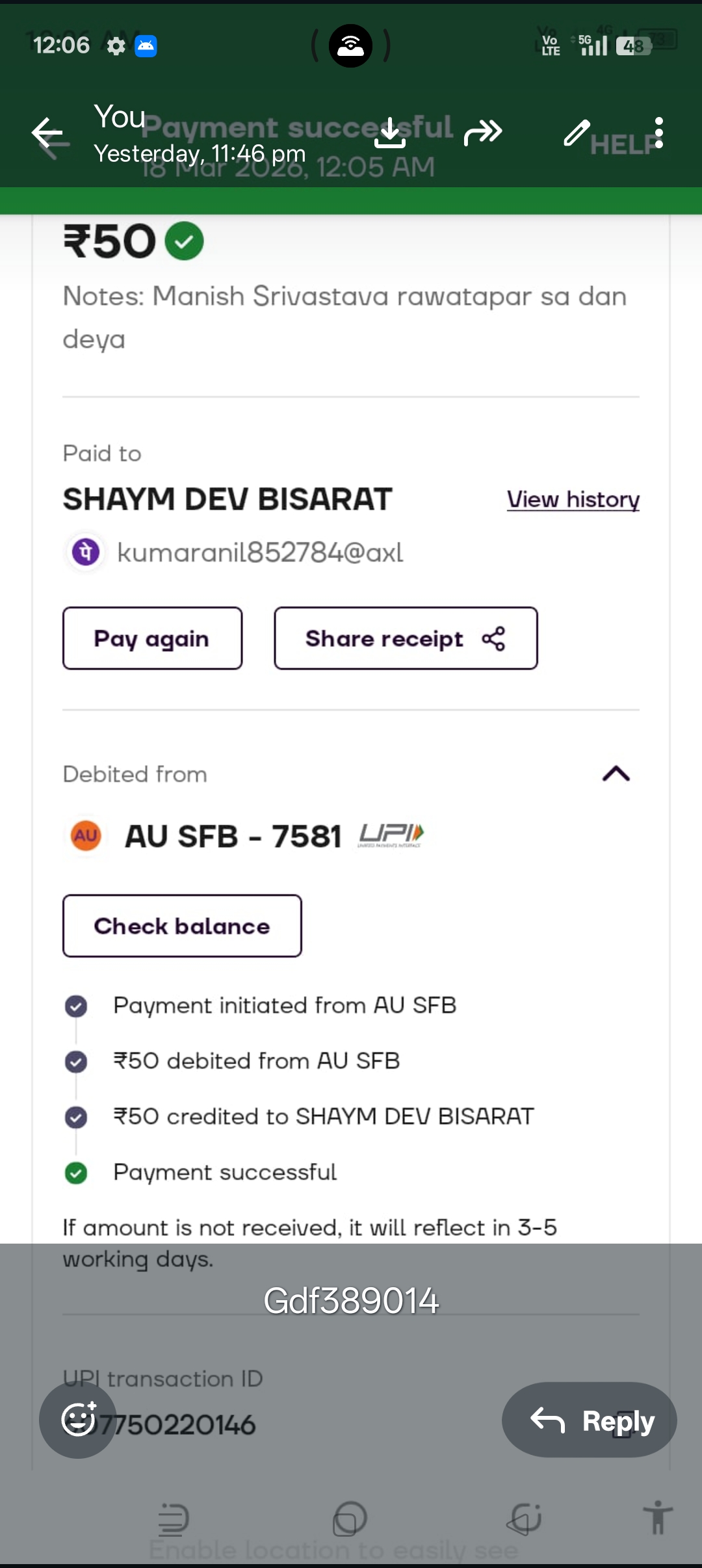Tap the back arrow in header
This screenshot has height=1568, width=702.
coord(47,134)
